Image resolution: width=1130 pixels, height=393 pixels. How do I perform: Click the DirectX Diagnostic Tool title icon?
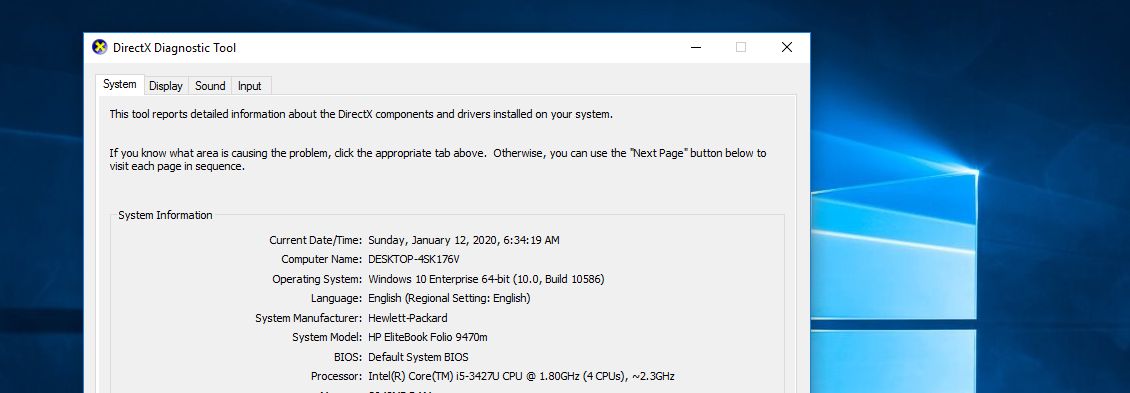click(x=99, y=48)
